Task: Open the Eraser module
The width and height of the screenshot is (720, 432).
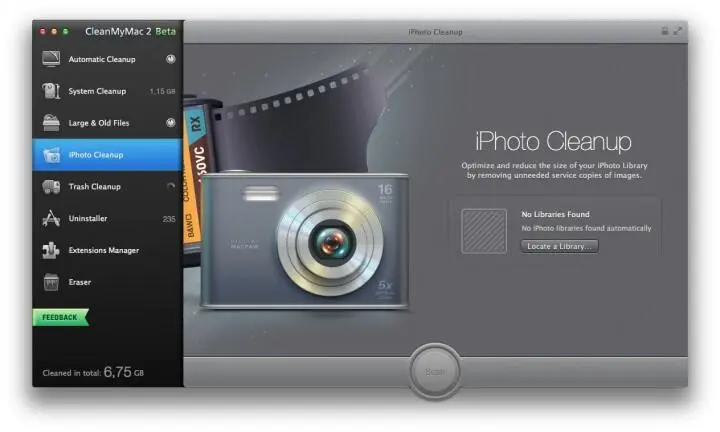Action: (x=107, y=282)
